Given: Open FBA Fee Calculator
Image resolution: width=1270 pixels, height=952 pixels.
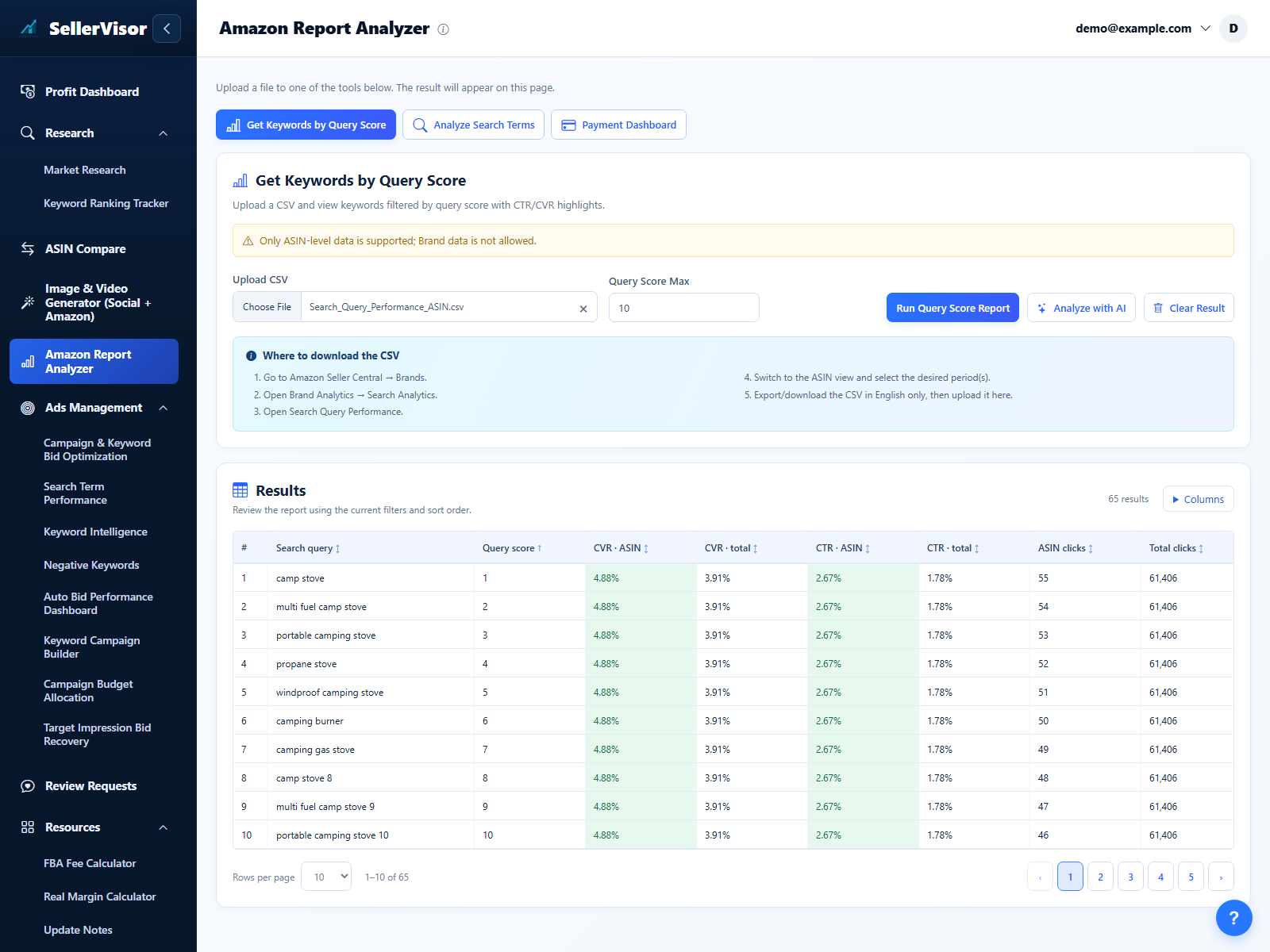Looking at the screenshot, I should coord(90,863).
